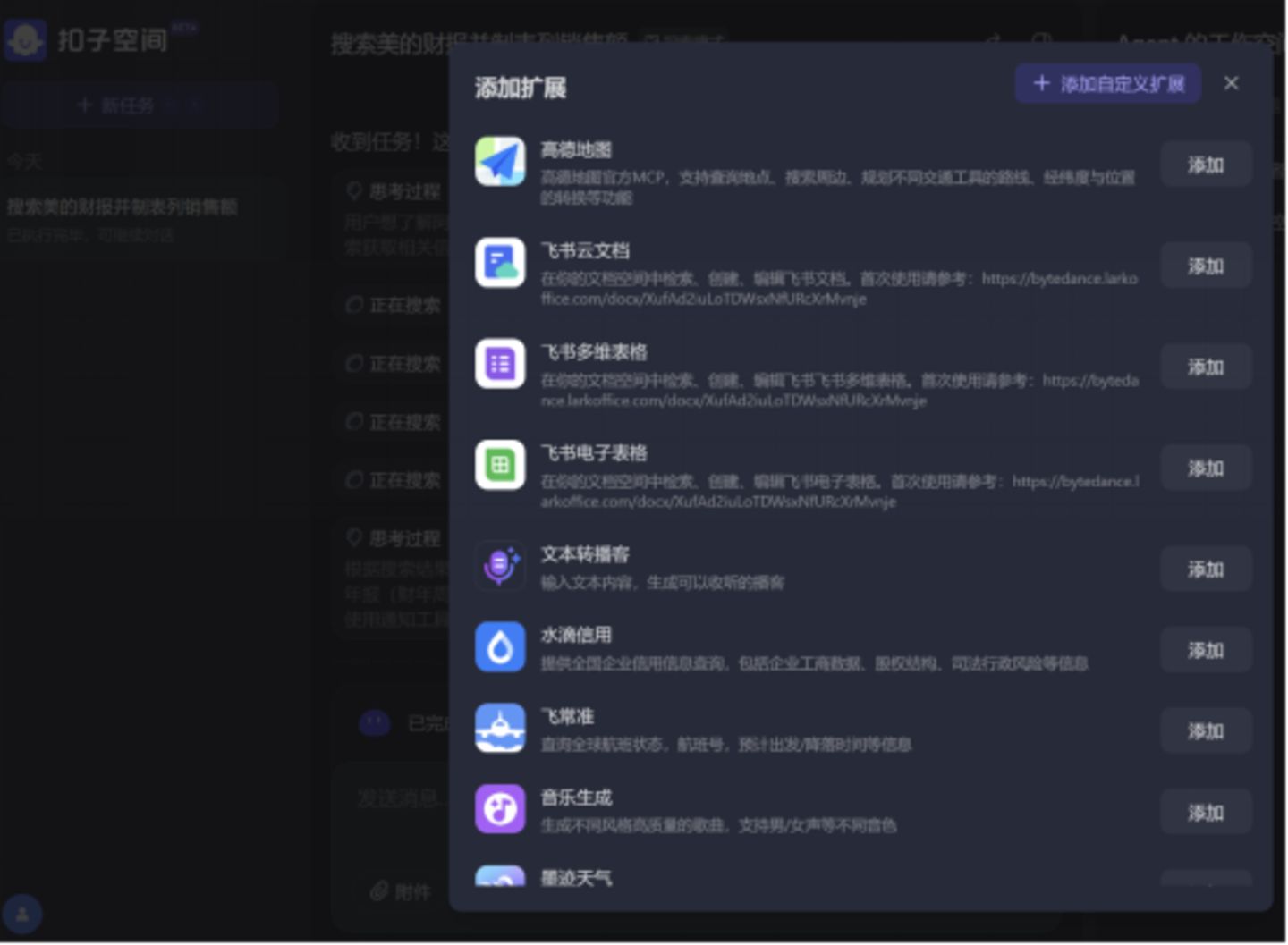The image size is (1288, 945).
Task: Click the 飞书多维表格 purple icon
Action: (x=500, y=364)
